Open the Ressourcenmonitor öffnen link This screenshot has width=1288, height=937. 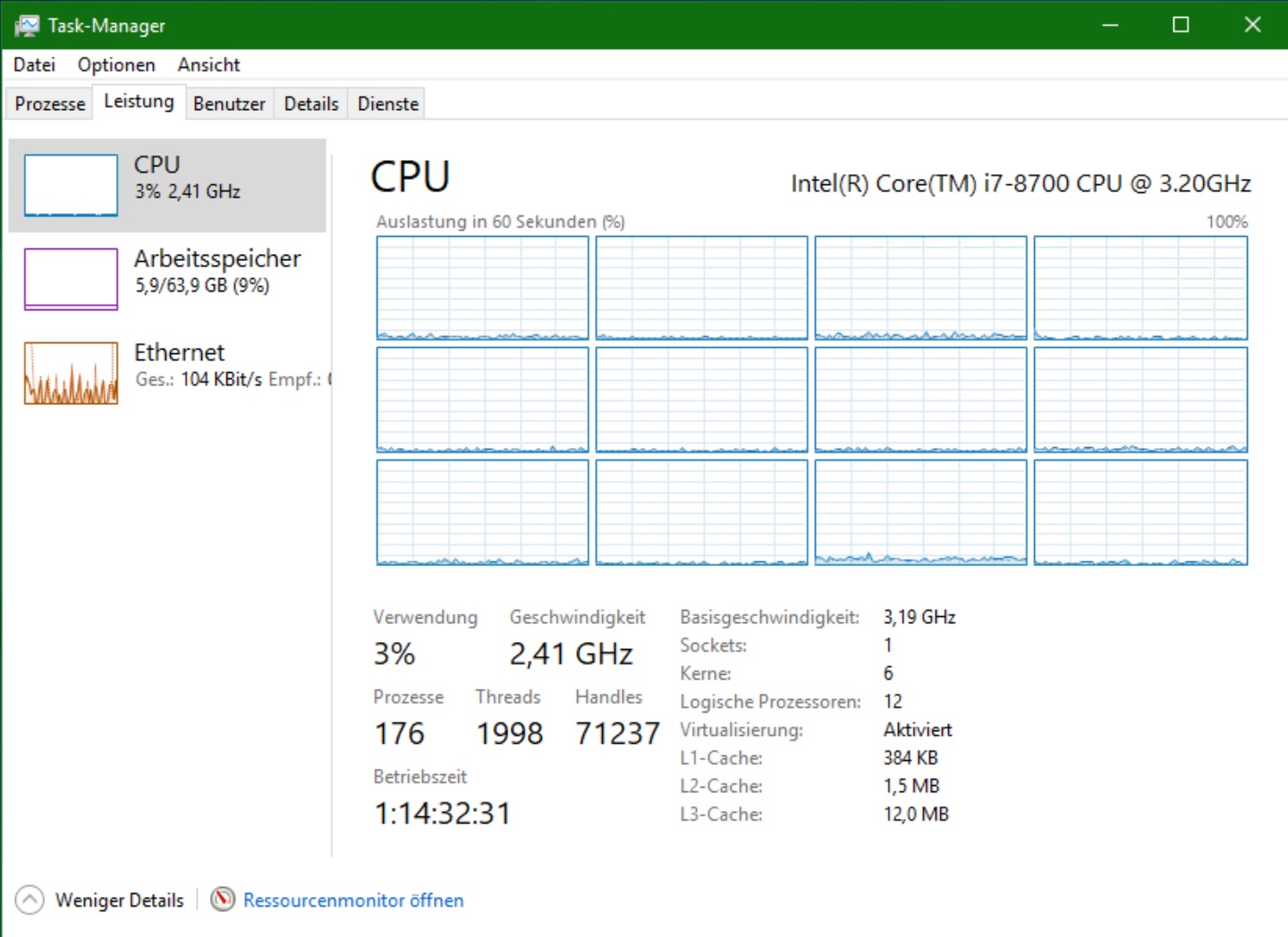click(353, 900)
